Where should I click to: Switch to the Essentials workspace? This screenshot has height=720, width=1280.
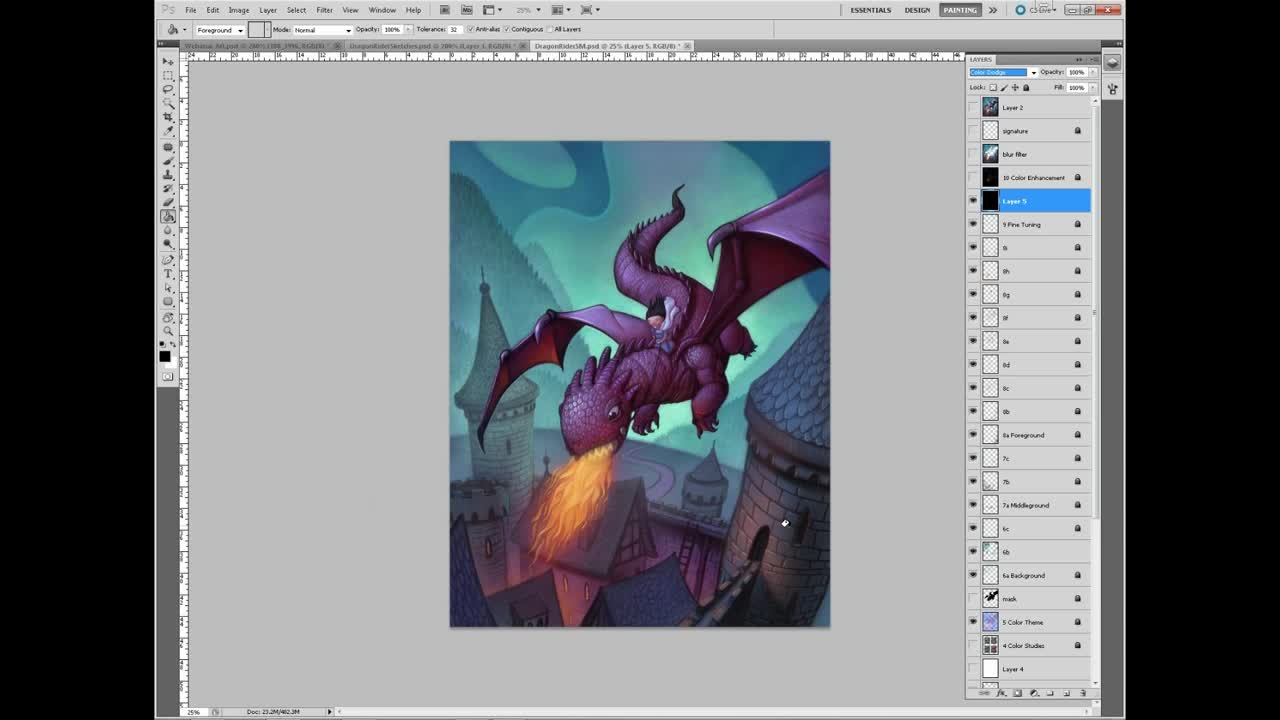click(870, 10)
